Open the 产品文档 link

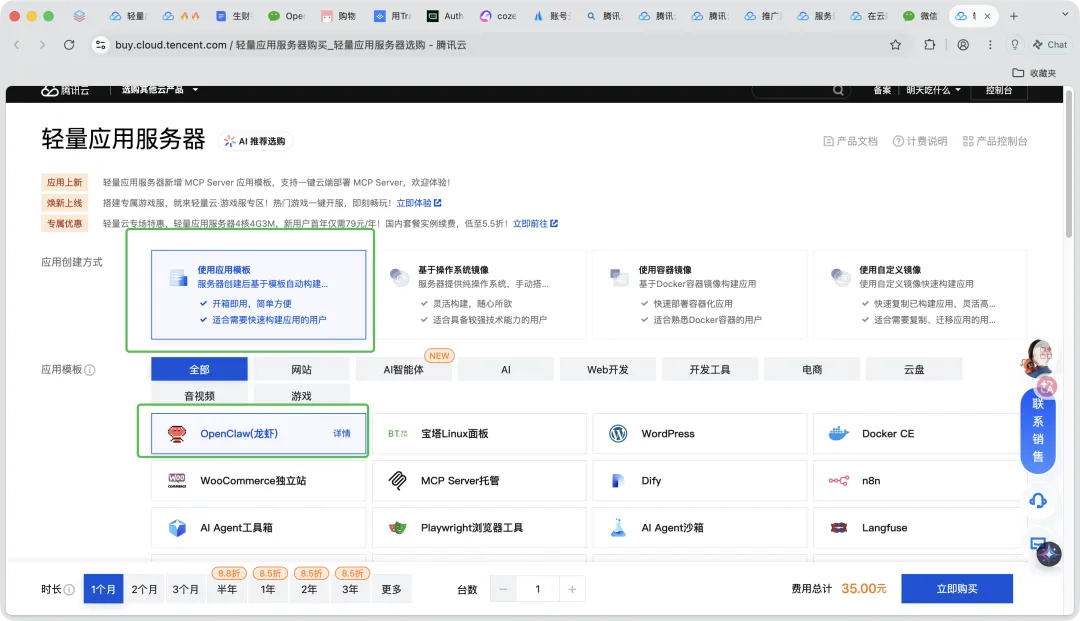[x=851, y=141]
